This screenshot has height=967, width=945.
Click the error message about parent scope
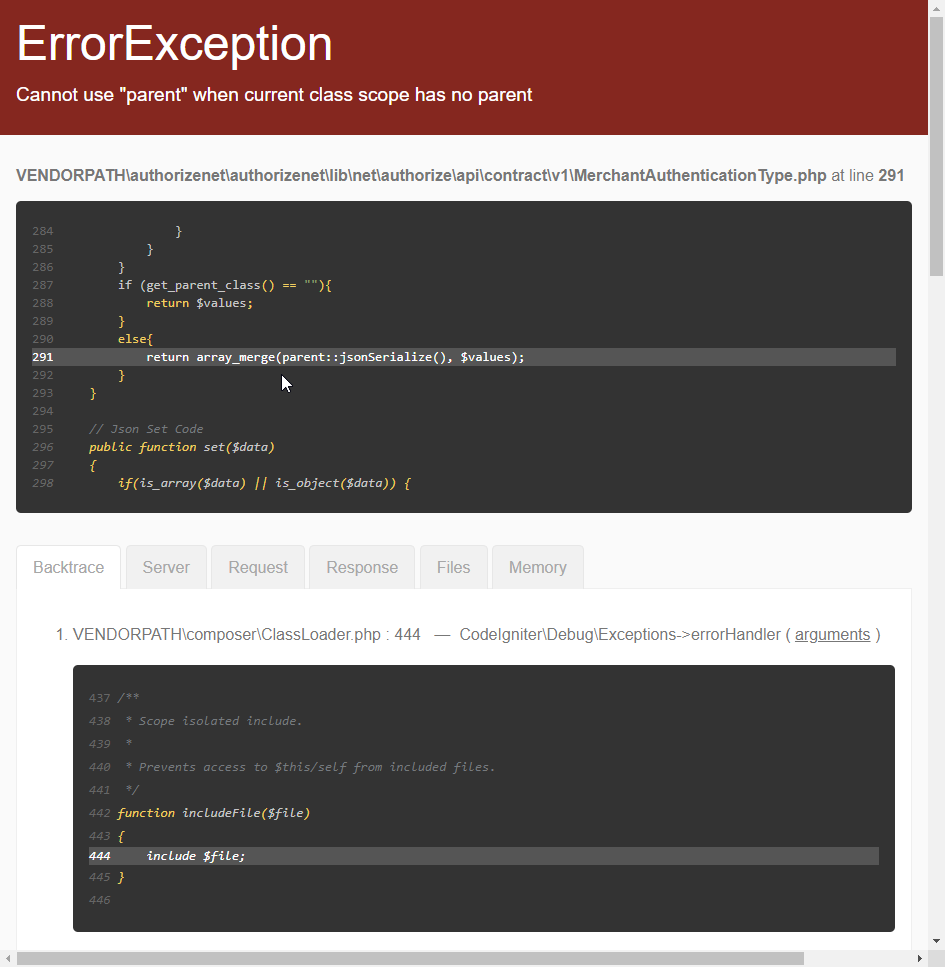(274, 95)
